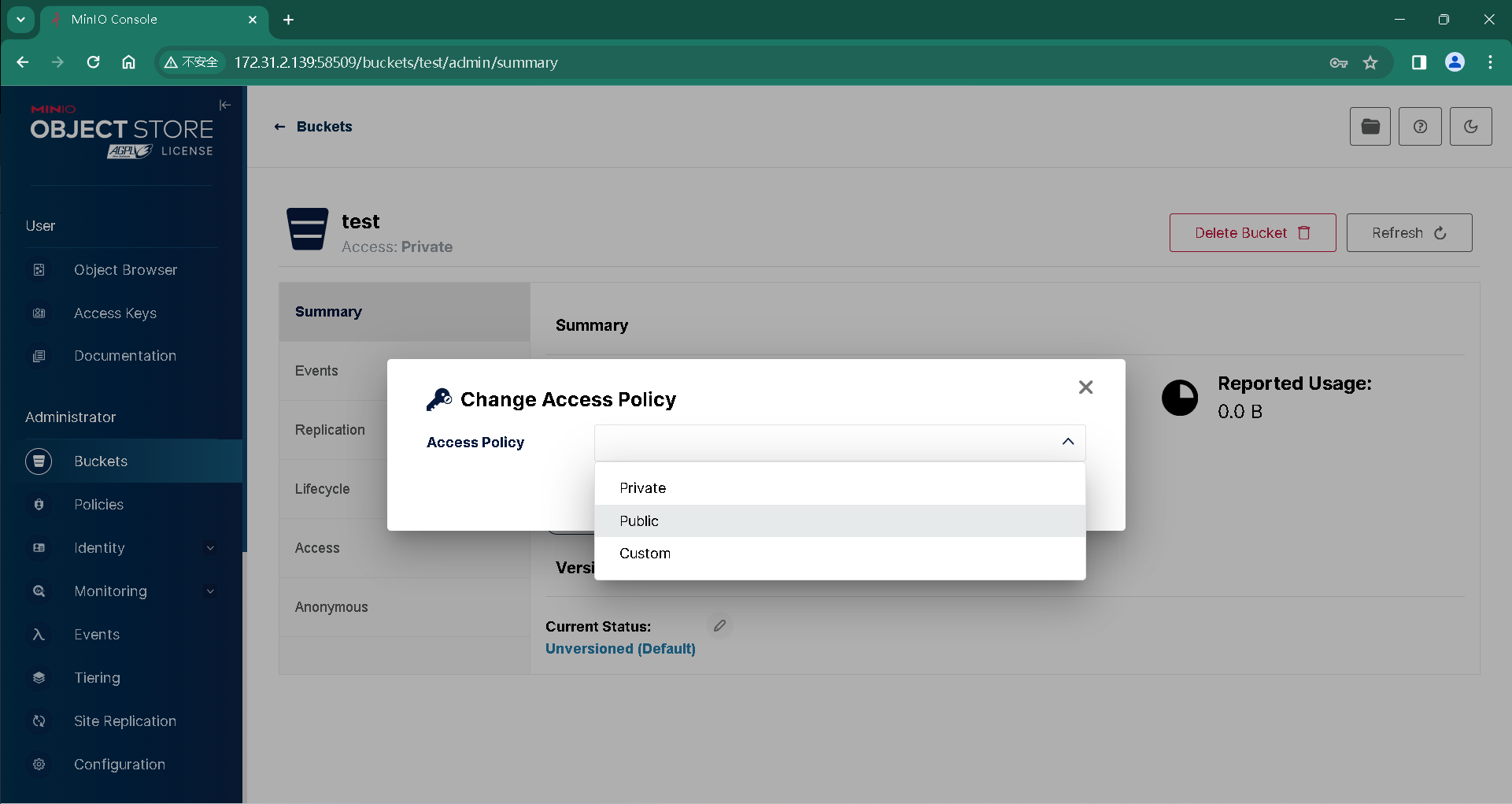Open browser side panel icon

1418,63
